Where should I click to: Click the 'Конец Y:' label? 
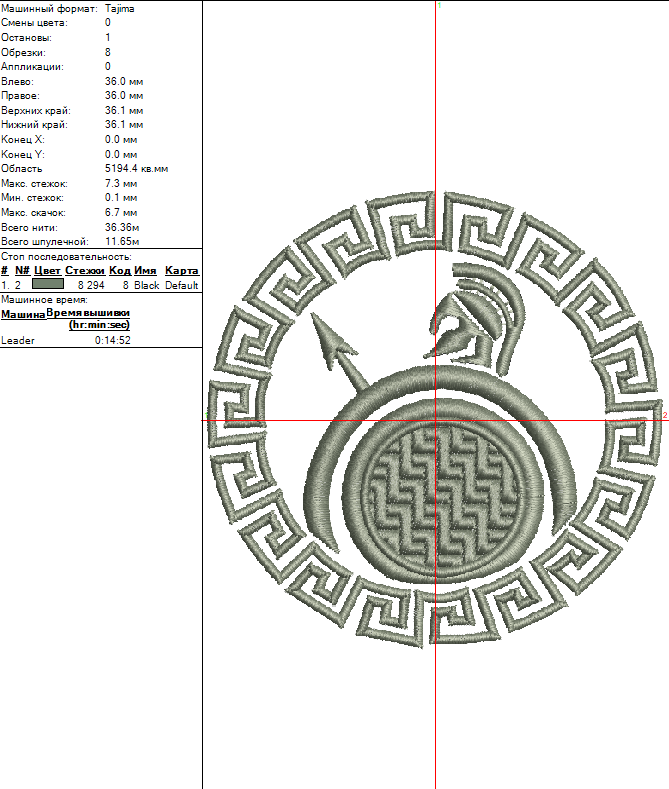[x=23, y=154]
